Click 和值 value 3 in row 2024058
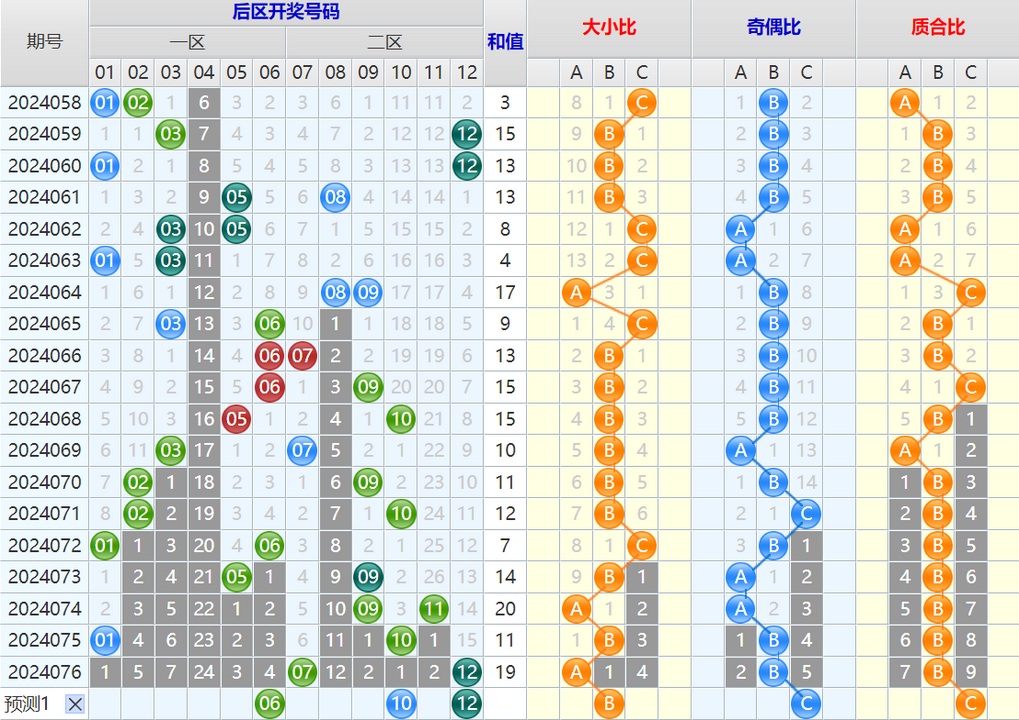 pos(505,103)
